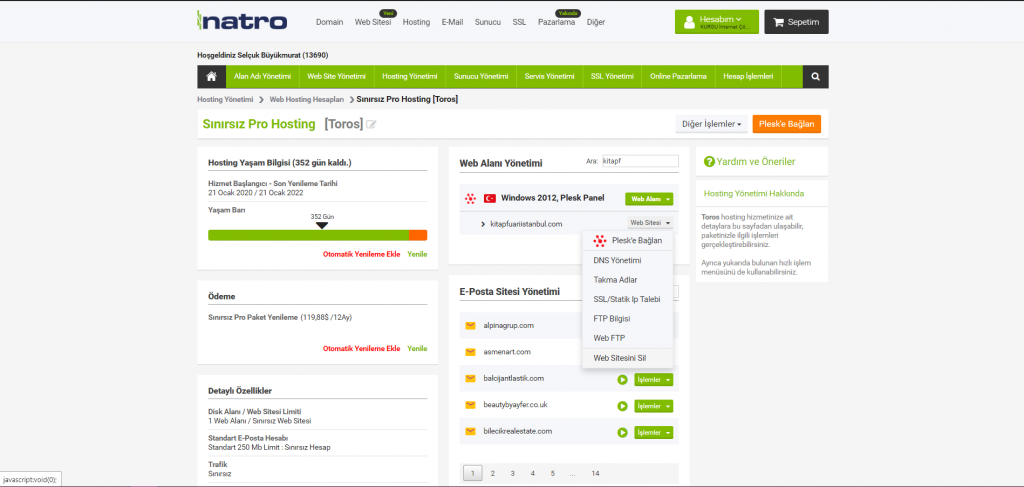1024x487 pixels.
Task: Click Hosting Yönetimi Hakkında help link
Action: click(x=754, y=194)
